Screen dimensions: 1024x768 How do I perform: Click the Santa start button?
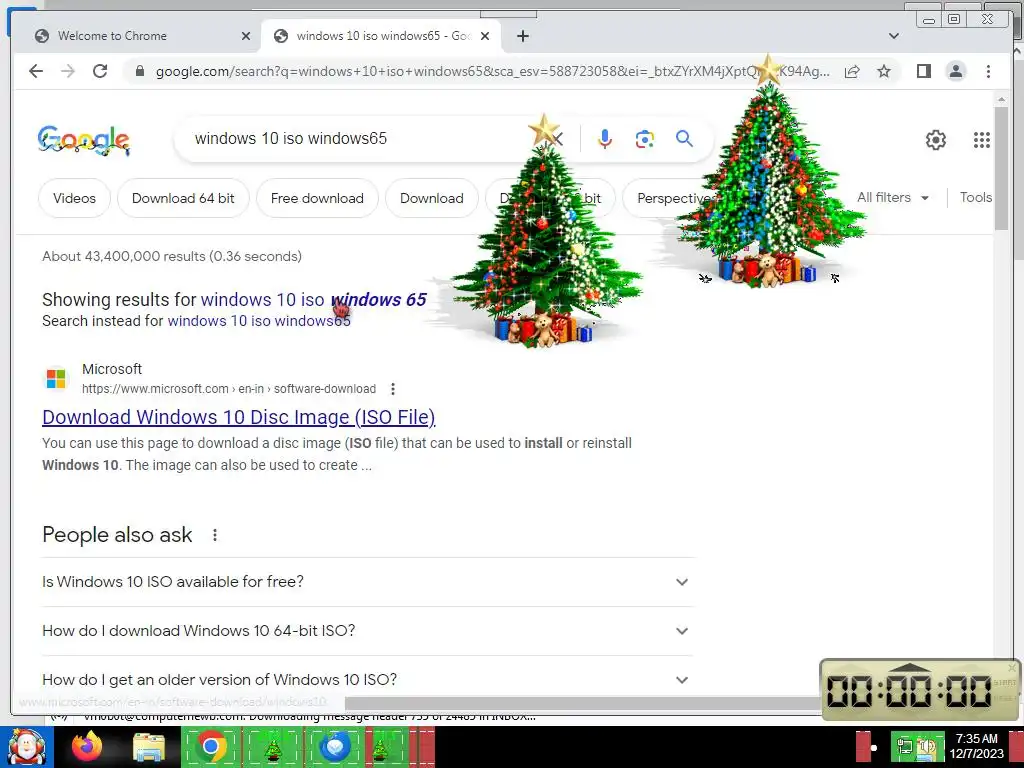point(26,747)
